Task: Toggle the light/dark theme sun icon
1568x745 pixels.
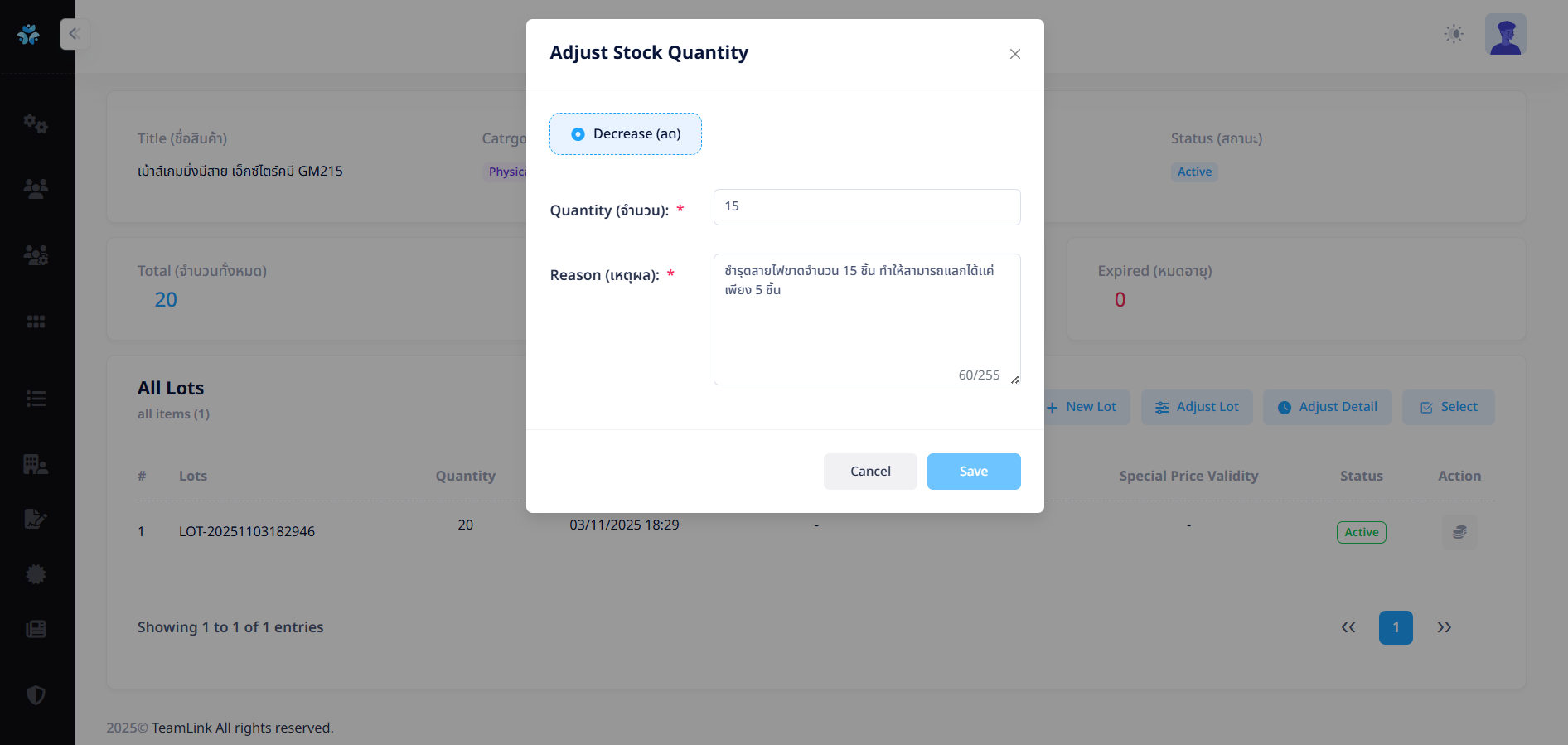Action: tap(1454, 34)
